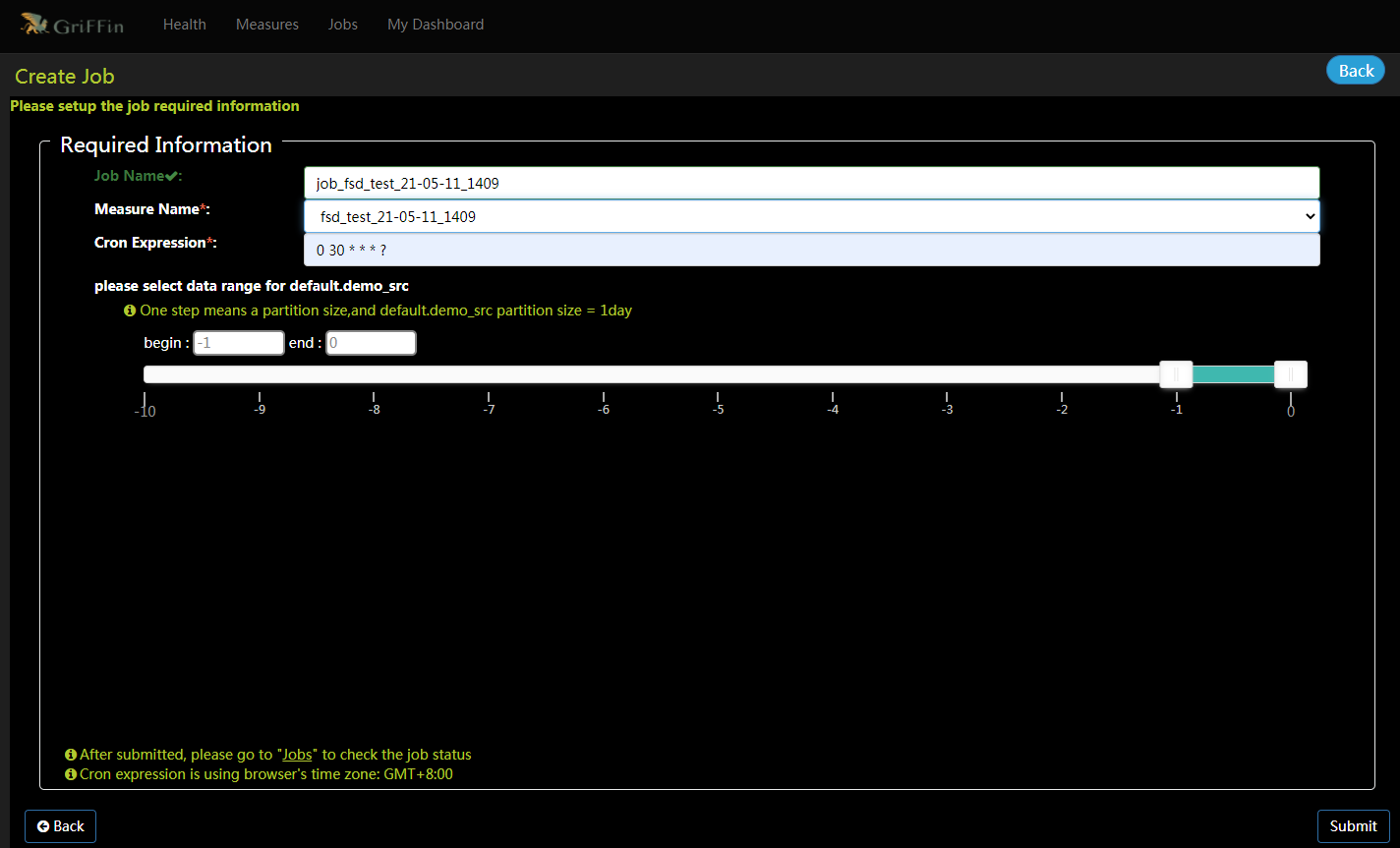Open the Measures page

coord(267,25)
